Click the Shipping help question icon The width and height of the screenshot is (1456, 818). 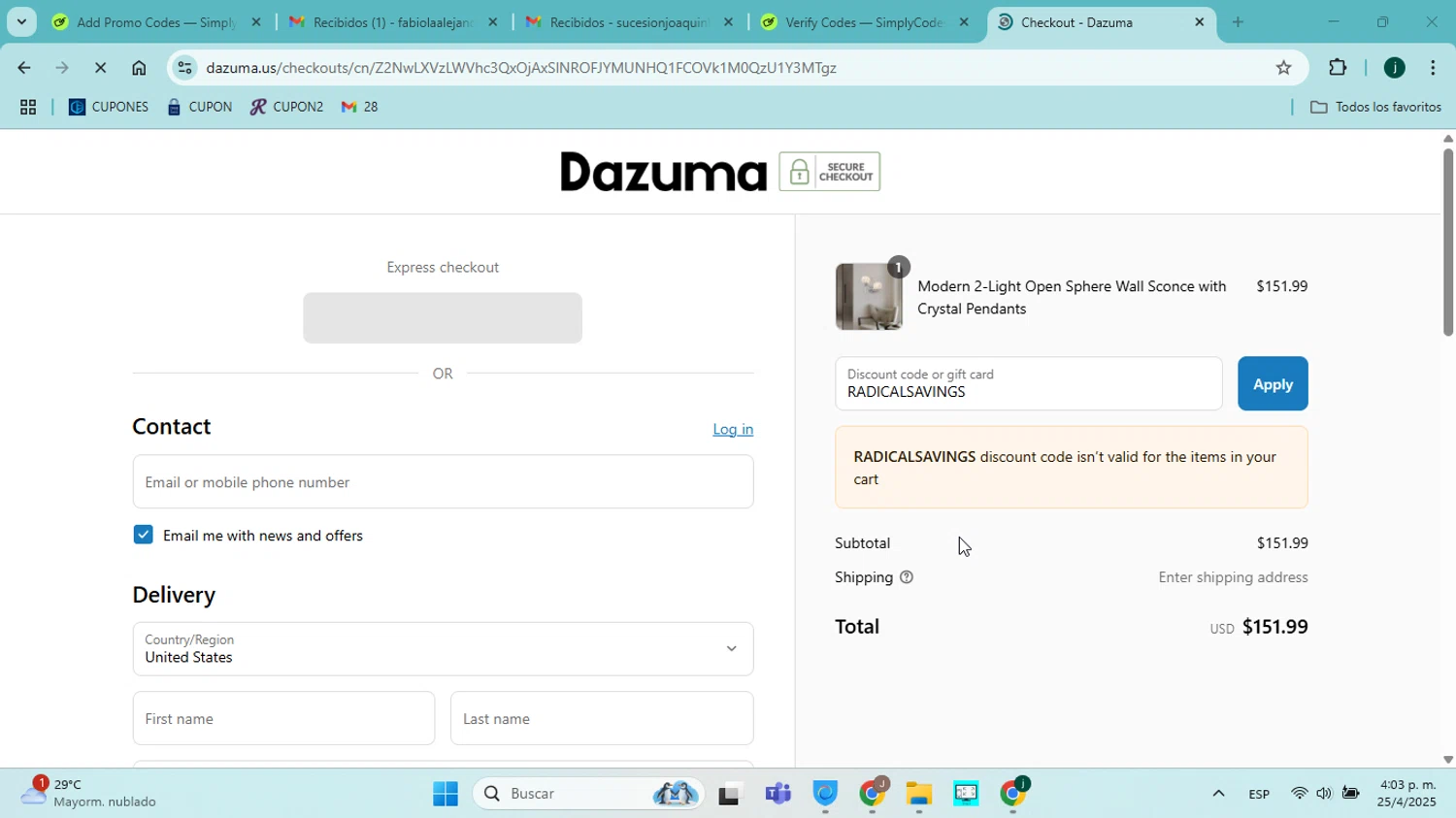(x=907, y=577)
